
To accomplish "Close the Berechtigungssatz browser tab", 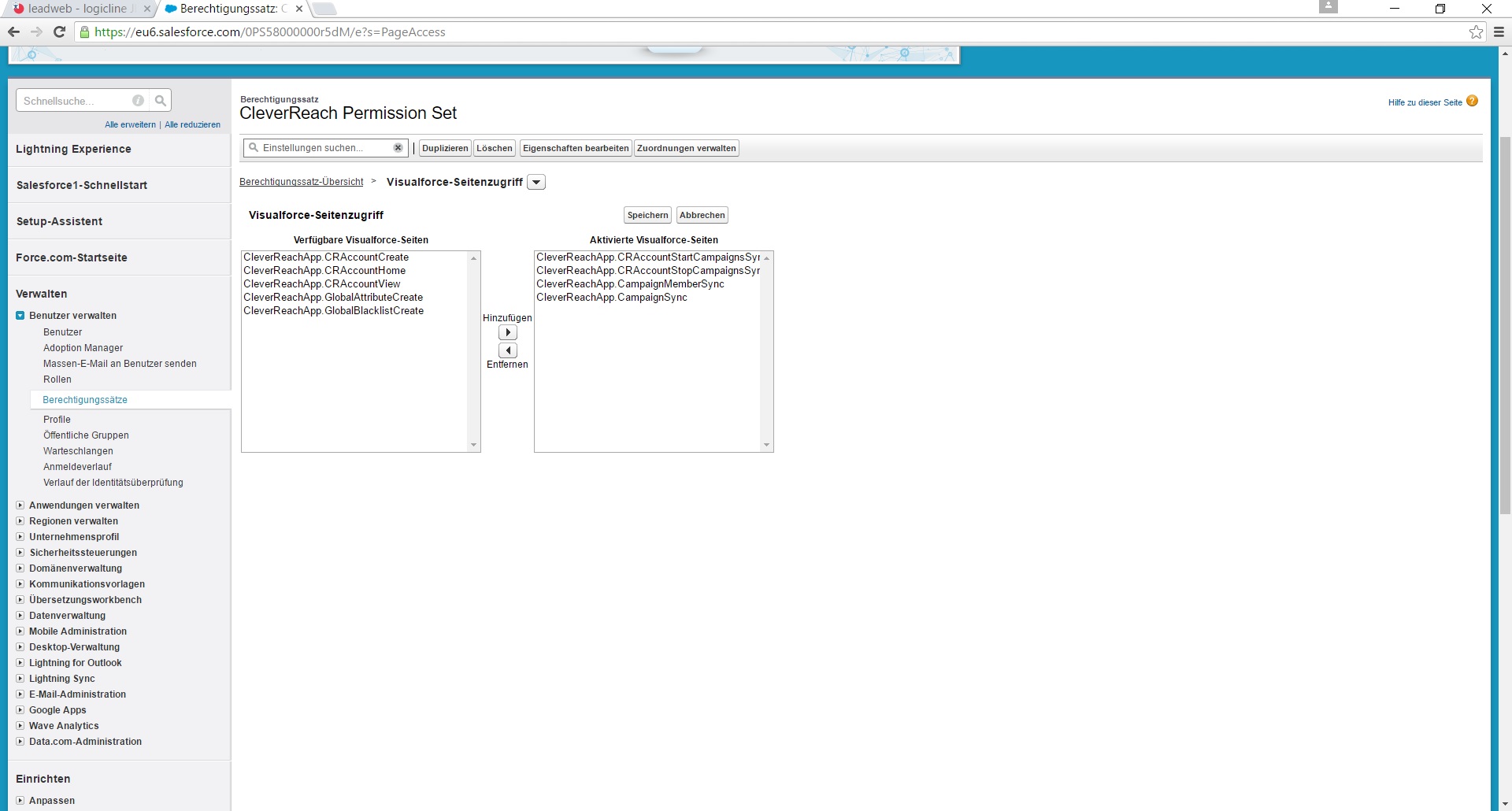I will (299, 9).
